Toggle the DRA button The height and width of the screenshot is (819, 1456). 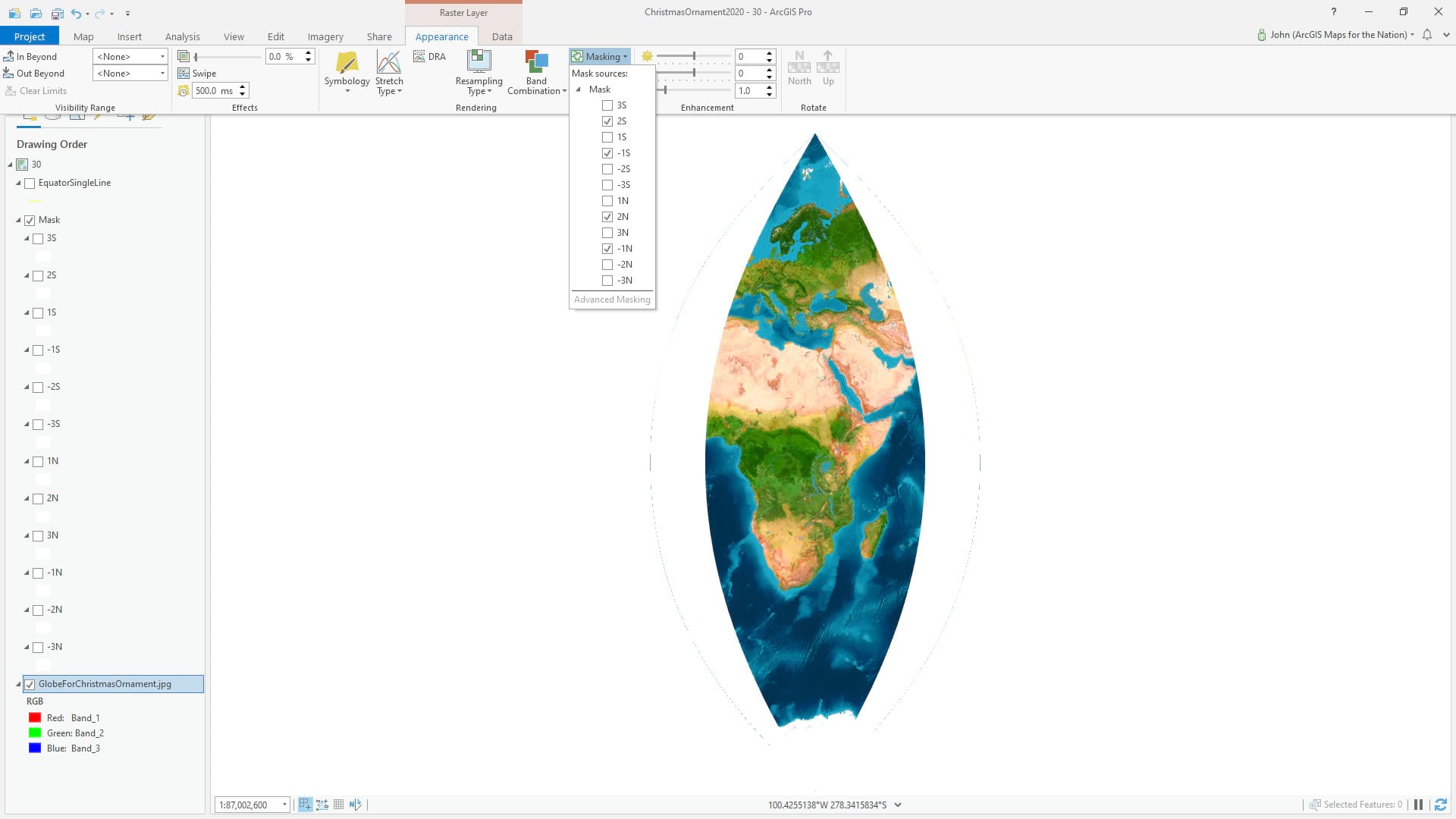(x=430, y=57)
